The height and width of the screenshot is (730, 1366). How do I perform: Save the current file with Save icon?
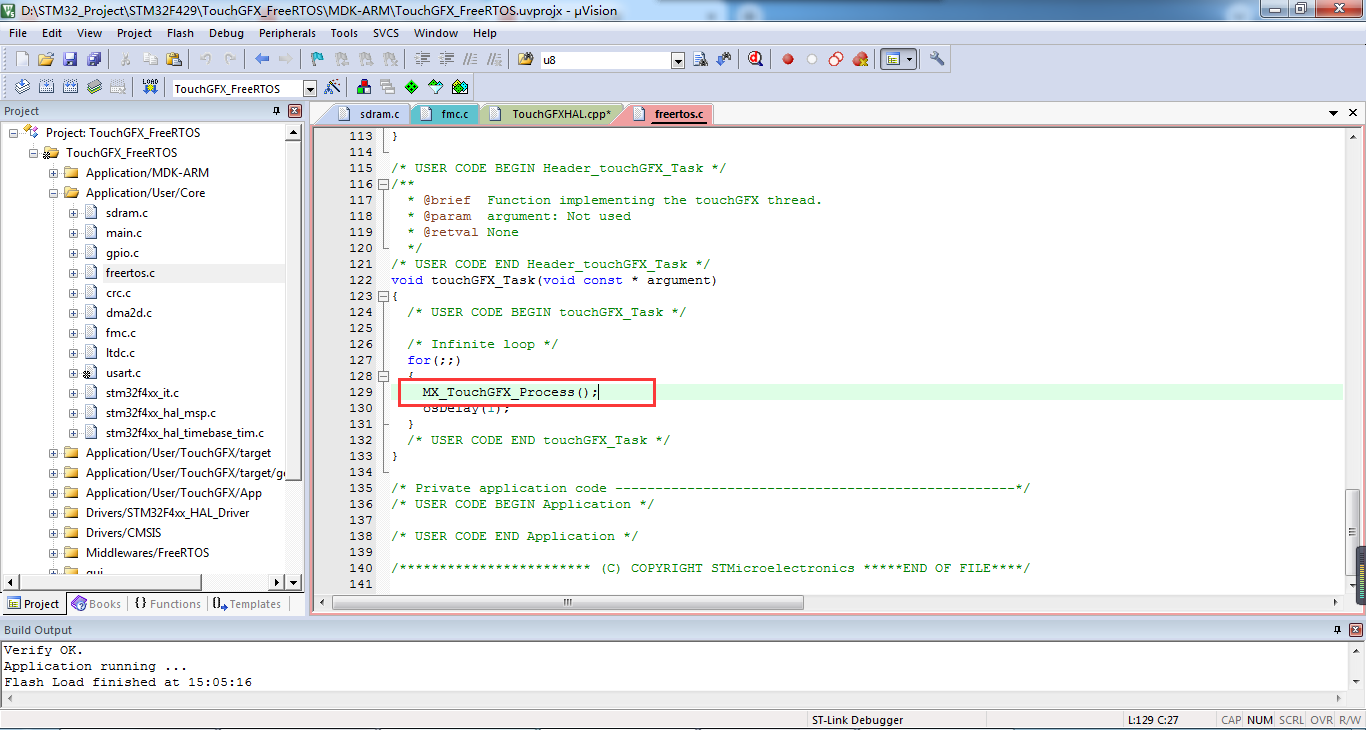(x=70, y=60)
